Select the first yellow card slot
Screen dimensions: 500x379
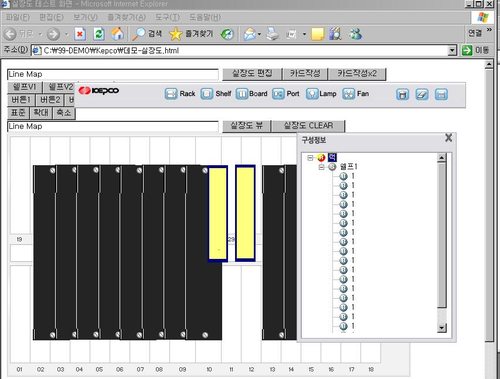click(x=218, y=214)
